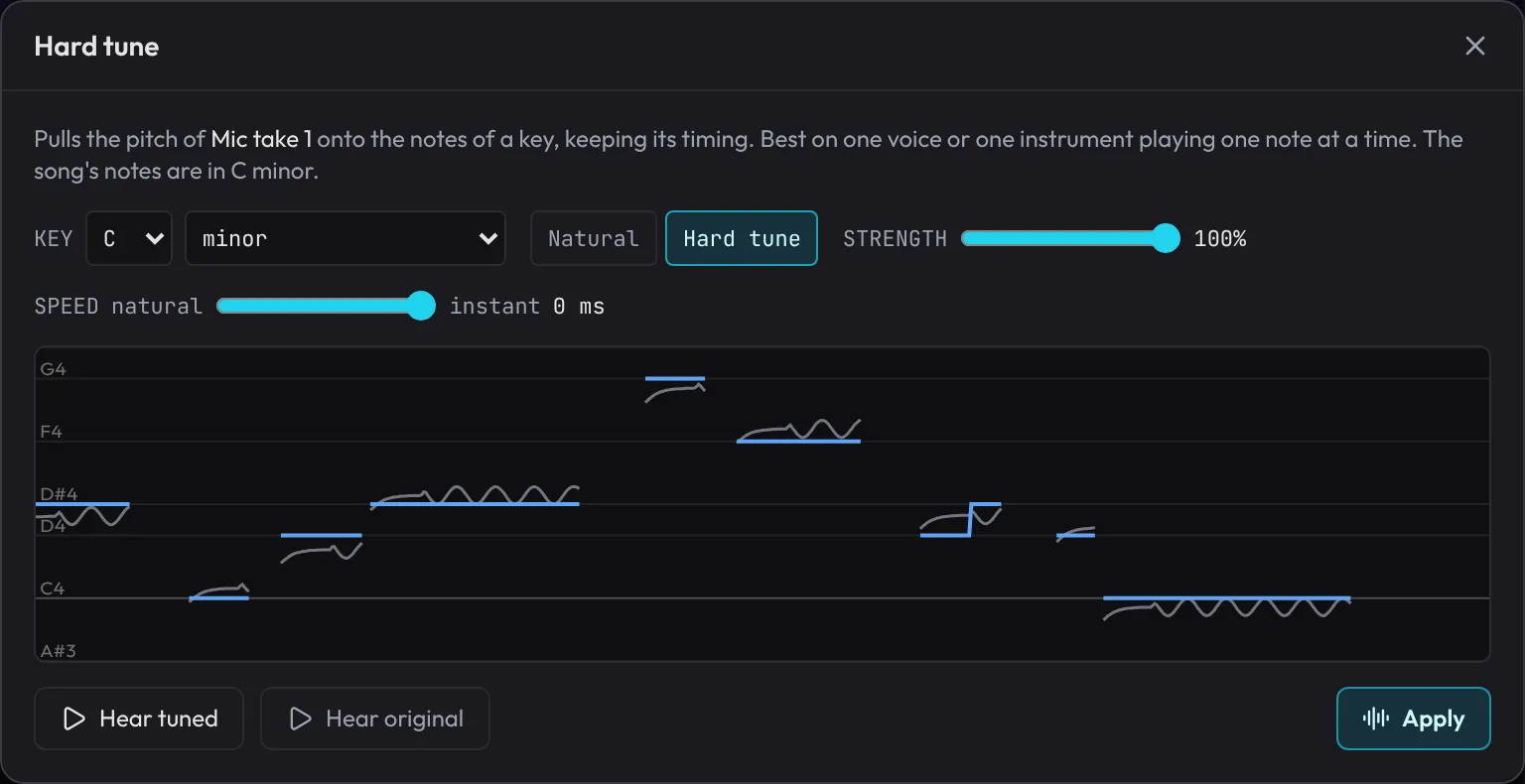Click the tuned note segment at F4

pos(798,441)
